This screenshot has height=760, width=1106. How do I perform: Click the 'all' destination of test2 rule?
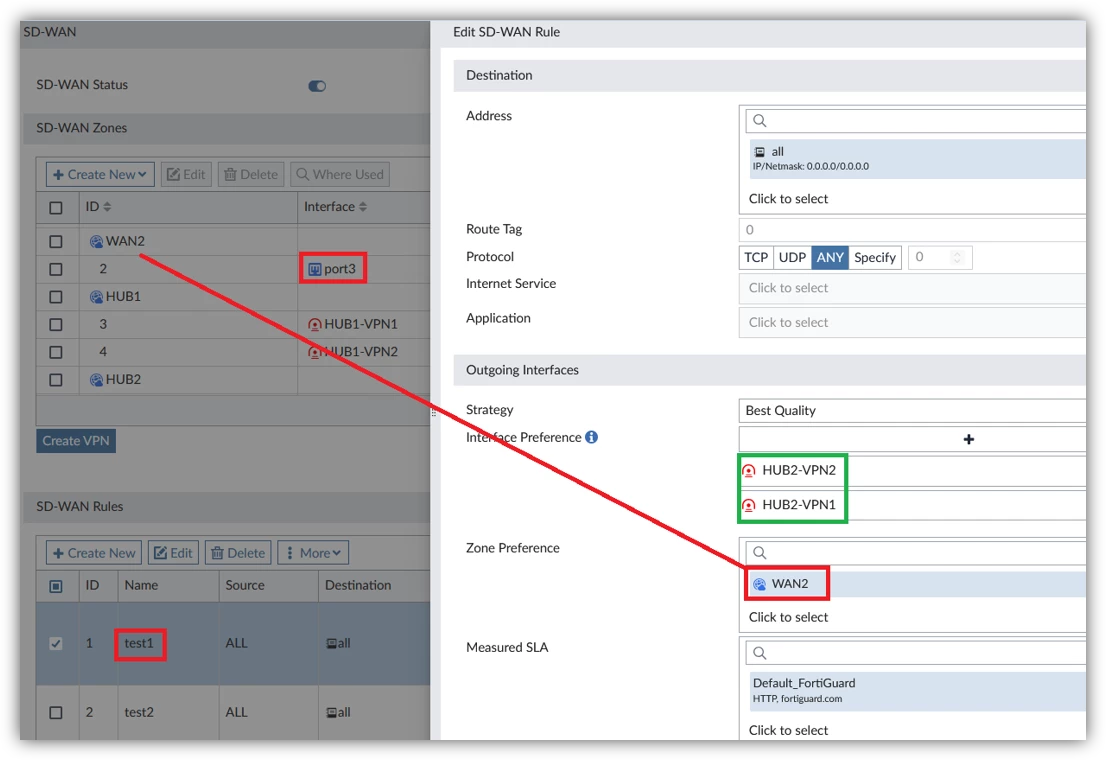coord(339,712)
